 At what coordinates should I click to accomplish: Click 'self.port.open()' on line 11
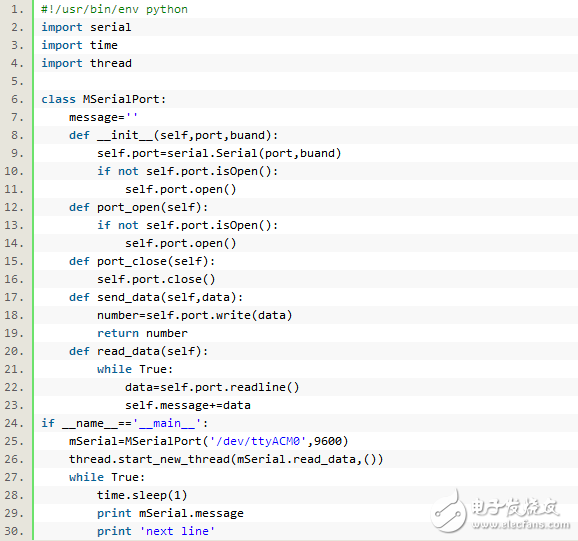[180, 189]
